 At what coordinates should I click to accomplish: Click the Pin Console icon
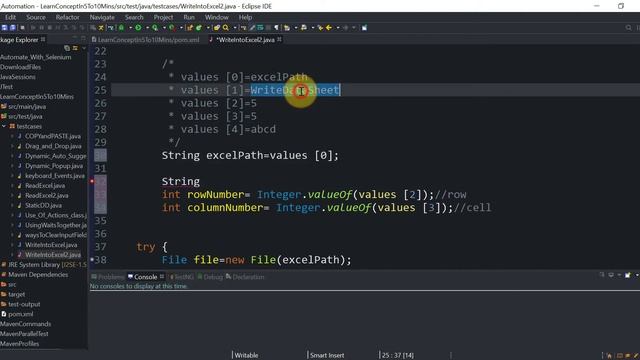(602, 275)
